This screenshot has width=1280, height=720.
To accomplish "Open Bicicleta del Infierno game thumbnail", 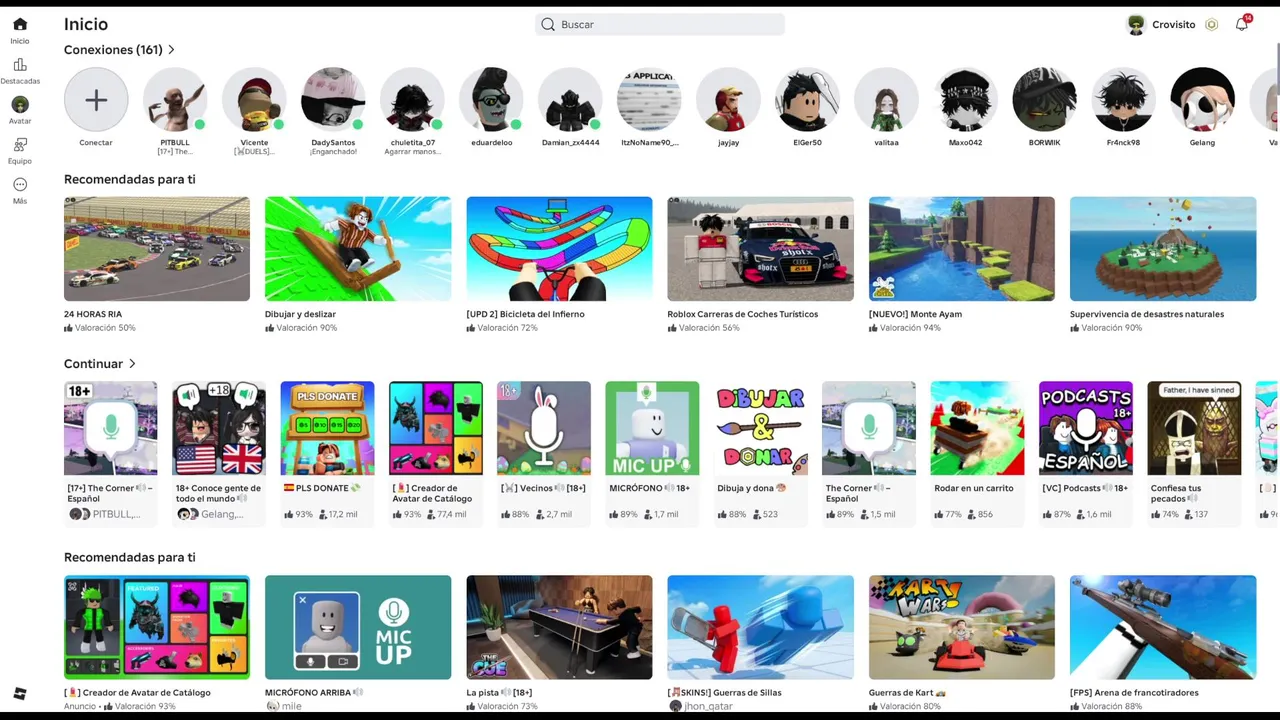I will [559, 249].
